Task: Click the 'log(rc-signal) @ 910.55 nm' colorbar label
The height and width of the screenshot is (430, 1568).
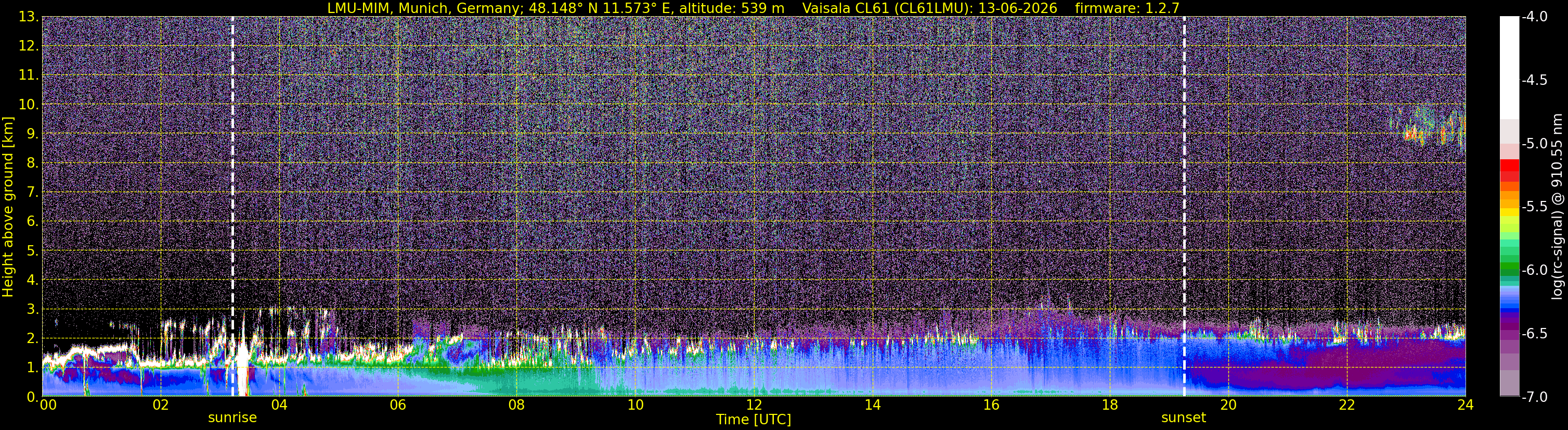Action: point(1558,207)
